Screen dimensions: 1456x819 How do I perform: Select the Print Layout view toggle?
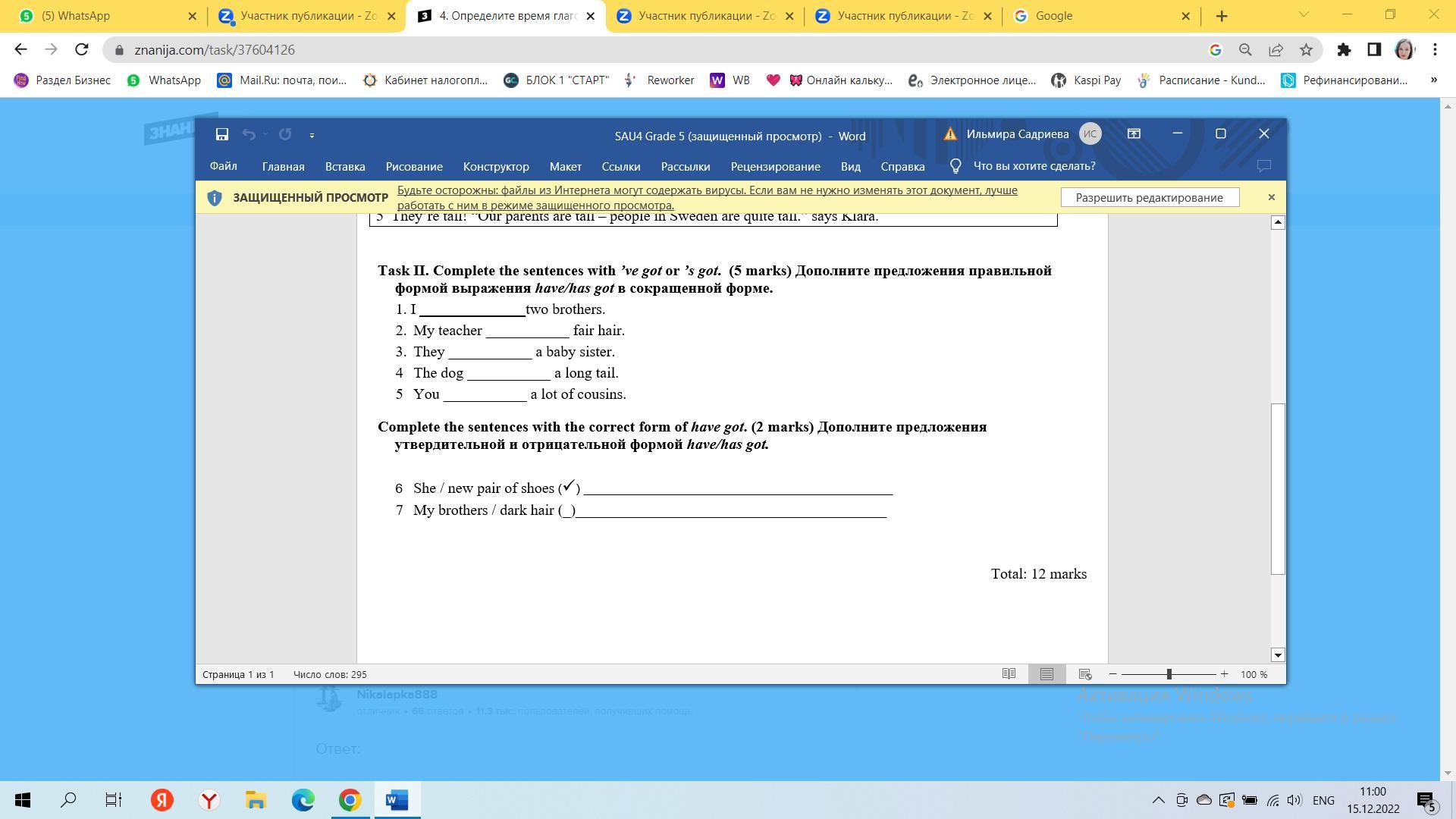(1046, 674)
